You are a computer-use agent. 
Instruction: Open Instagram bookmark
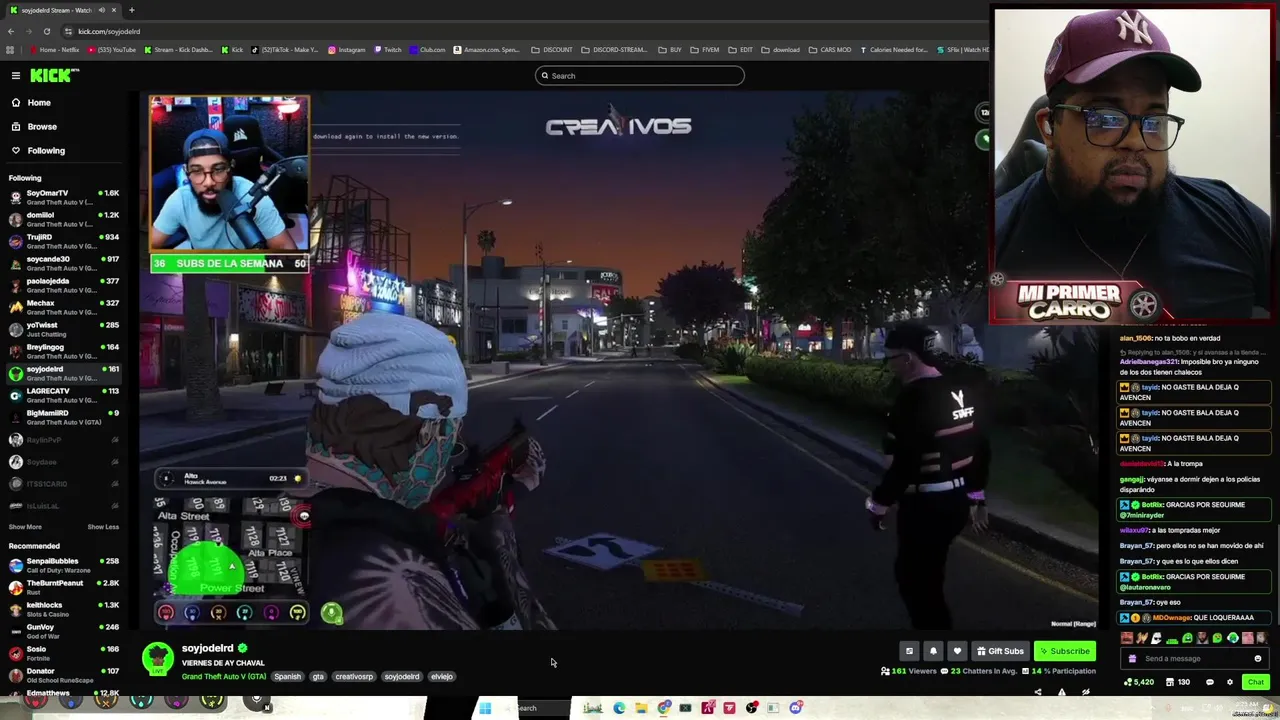point(346,50)
